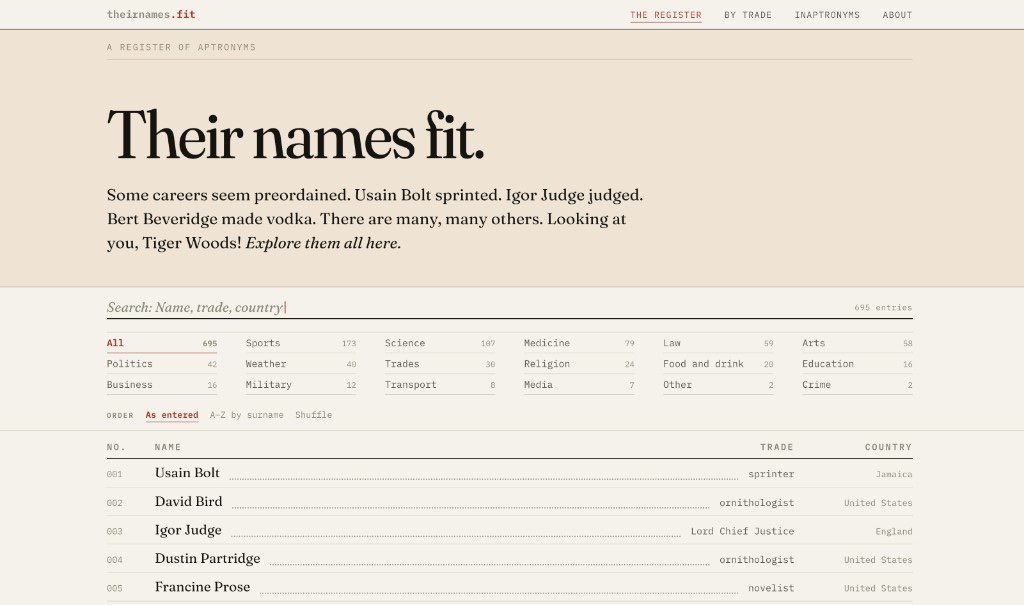Show only Religion entries
1024x605 pixels.
point(579,364)
